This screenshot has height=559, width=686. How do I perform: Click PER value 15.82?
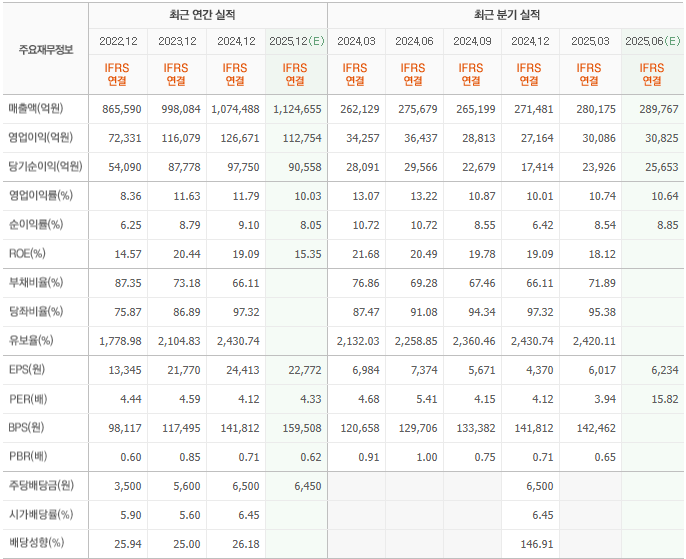click(x=665, y=399)
